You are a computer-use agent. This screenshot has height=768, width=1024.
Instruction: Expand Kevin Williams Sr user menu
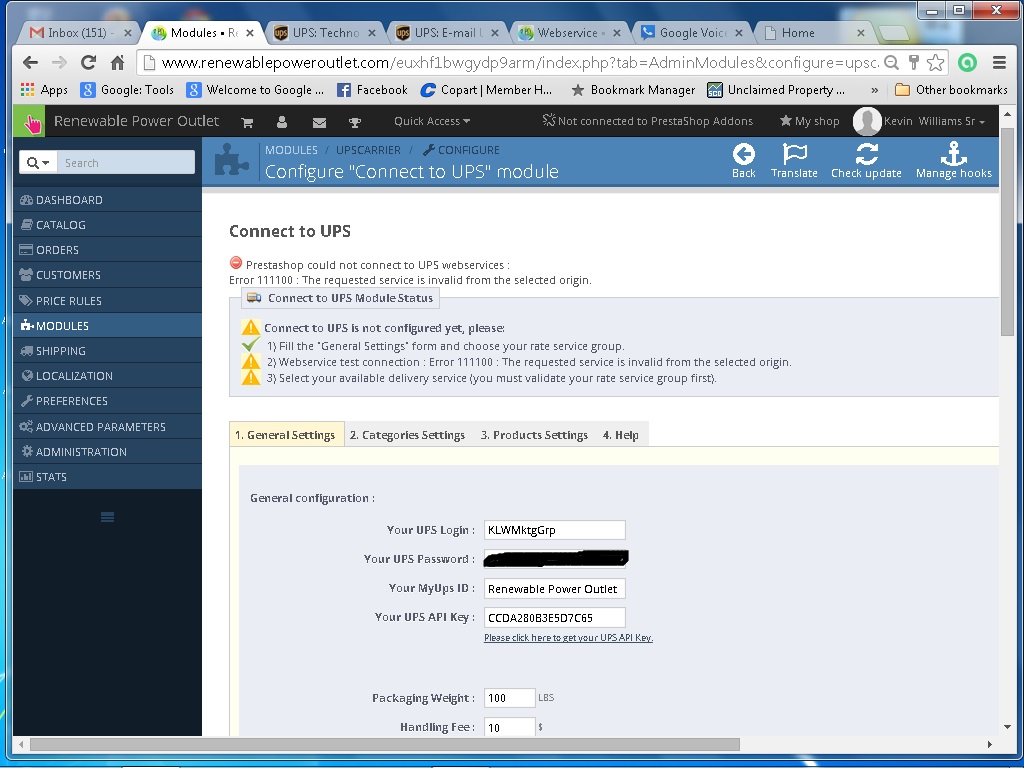[934, 121]
